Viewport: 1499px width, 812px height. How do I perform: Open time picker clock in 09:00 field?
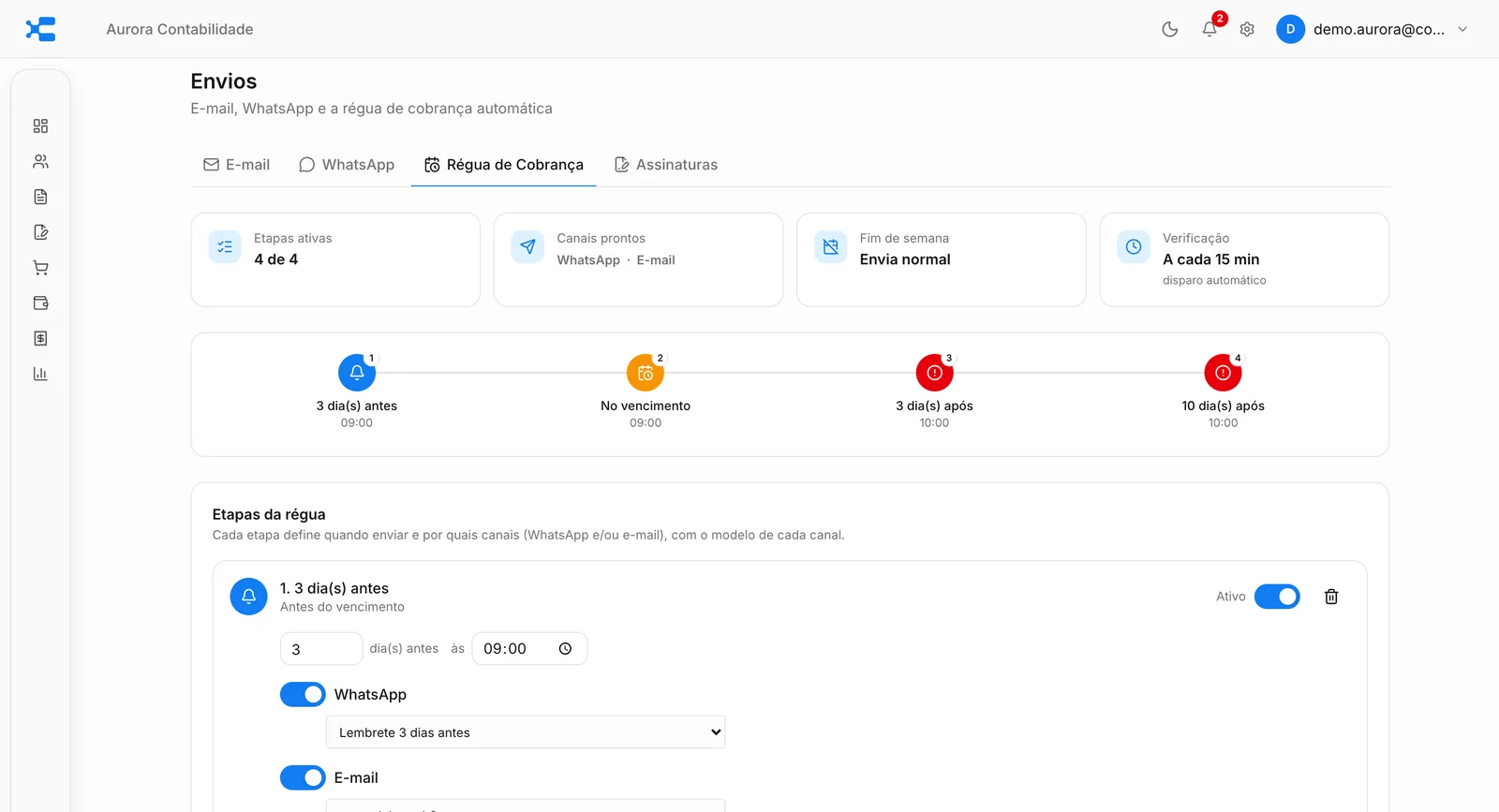point(565,649)
